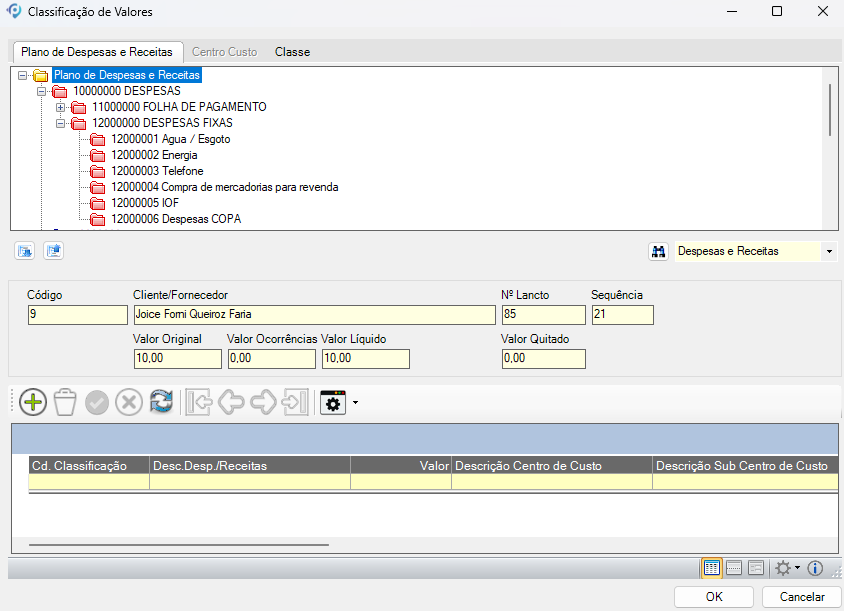The width and height of the screenshot is (844, 611).
Task: Toggle the grid view mode button
Action: 712,568
